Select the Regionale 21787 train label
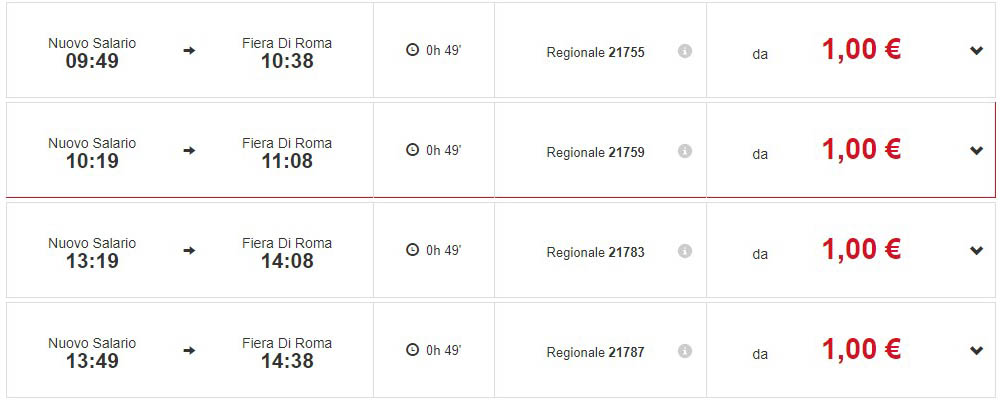The image size is (1000, 400). point(595,352)
